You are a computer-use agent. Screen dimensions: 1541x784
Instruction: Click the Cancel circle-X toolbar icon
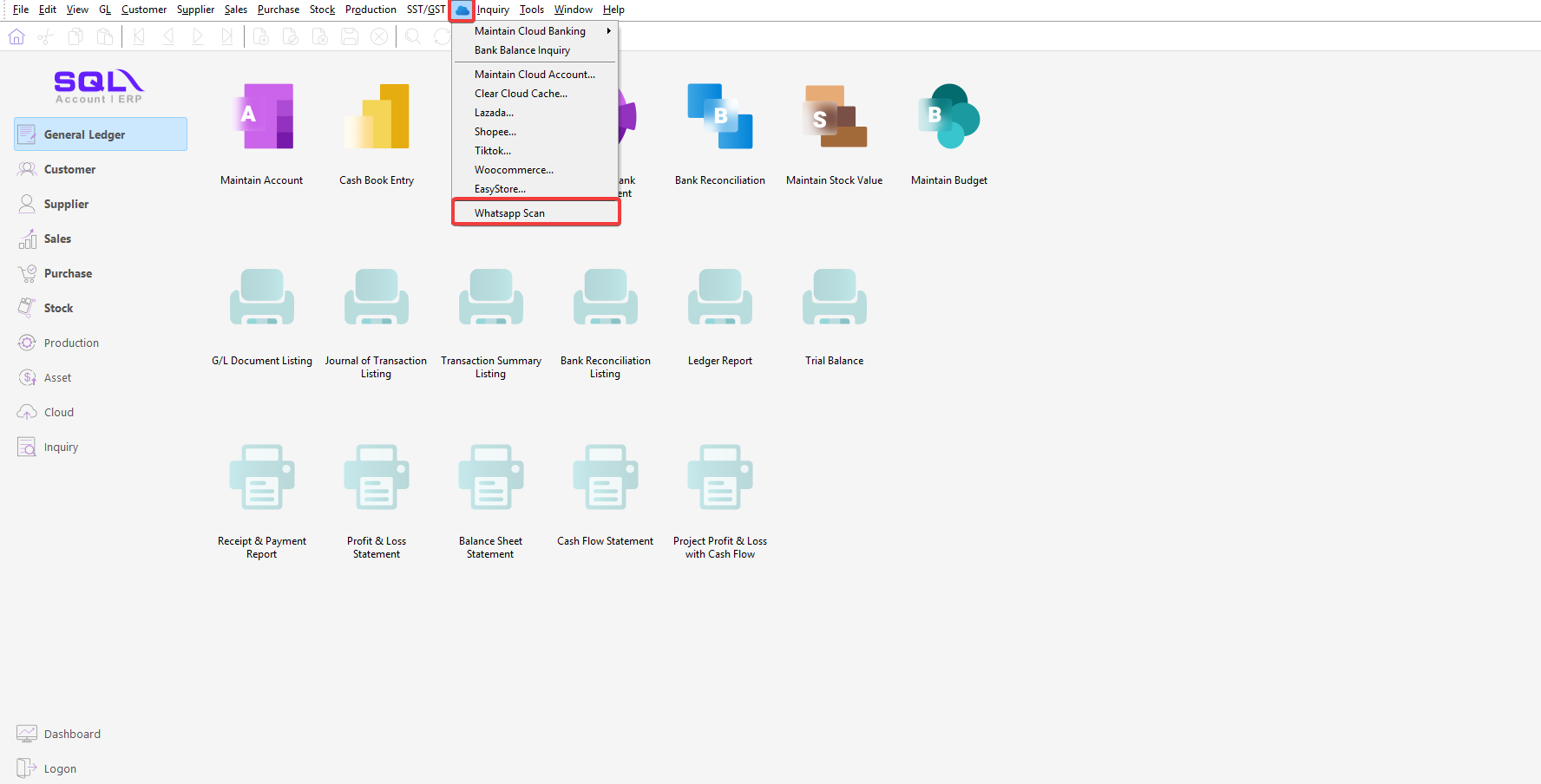pyautogui.click(x=379, y=36)
